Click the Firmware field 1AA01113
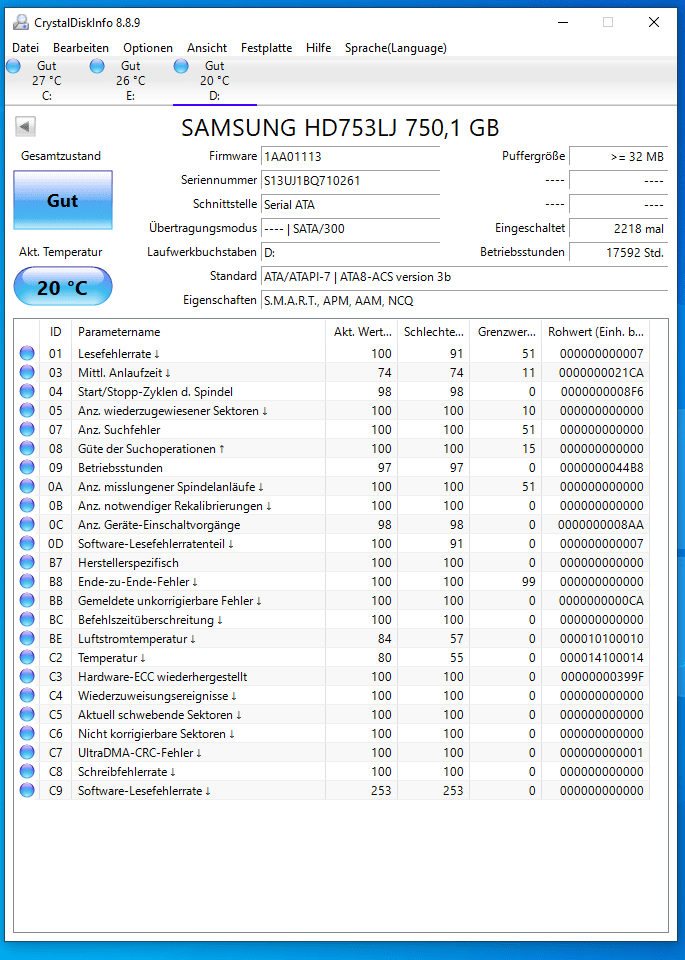685x960 pixels. click(350, 156)
